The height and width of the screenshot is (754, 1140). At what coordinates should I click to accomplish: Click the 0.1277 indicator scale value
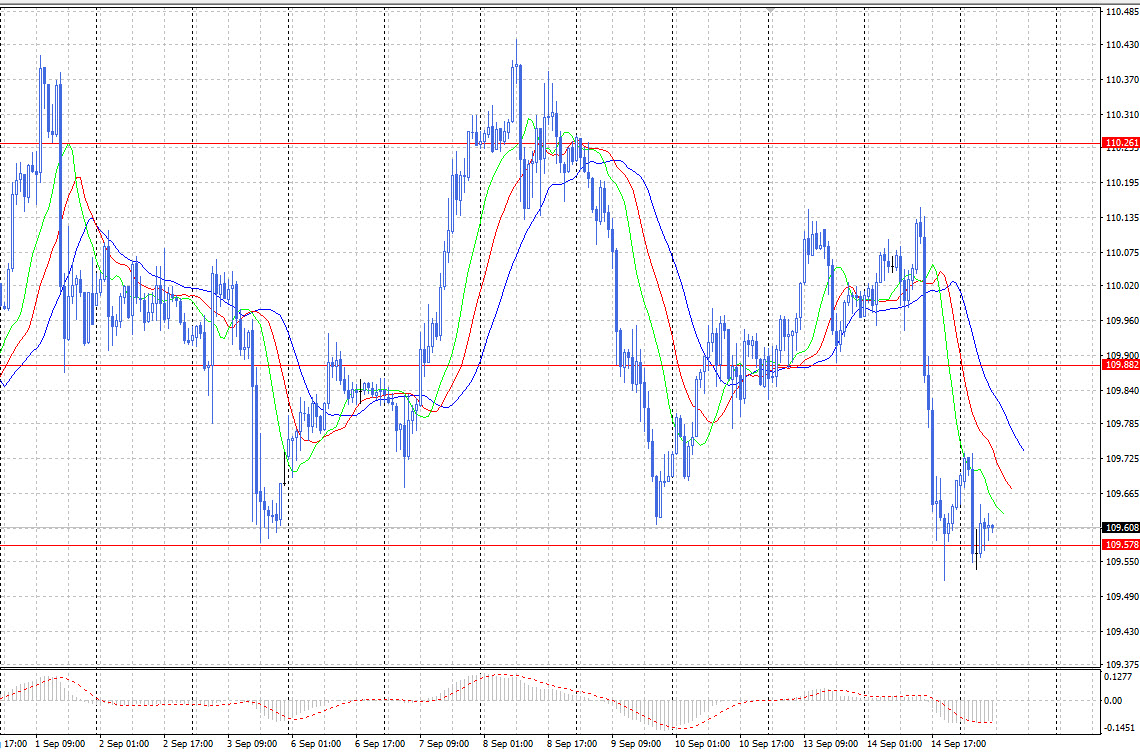tap(1117, 677)
